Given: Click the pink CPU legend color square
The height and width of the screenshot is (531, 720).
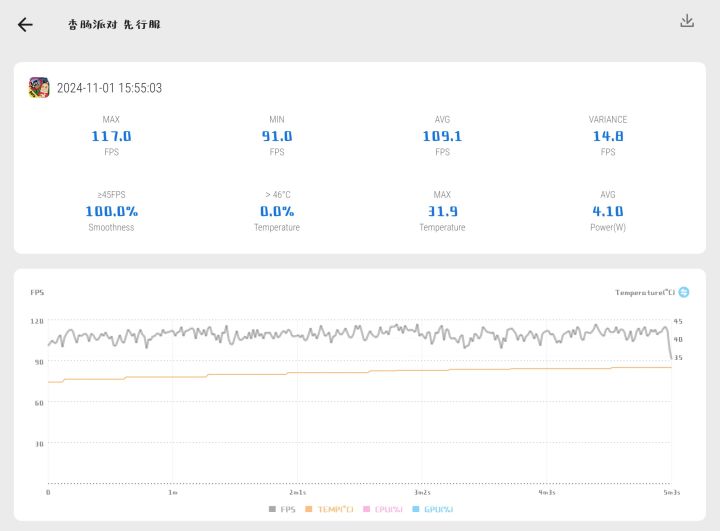Looking at the screenshot, I should pos(366,509).
